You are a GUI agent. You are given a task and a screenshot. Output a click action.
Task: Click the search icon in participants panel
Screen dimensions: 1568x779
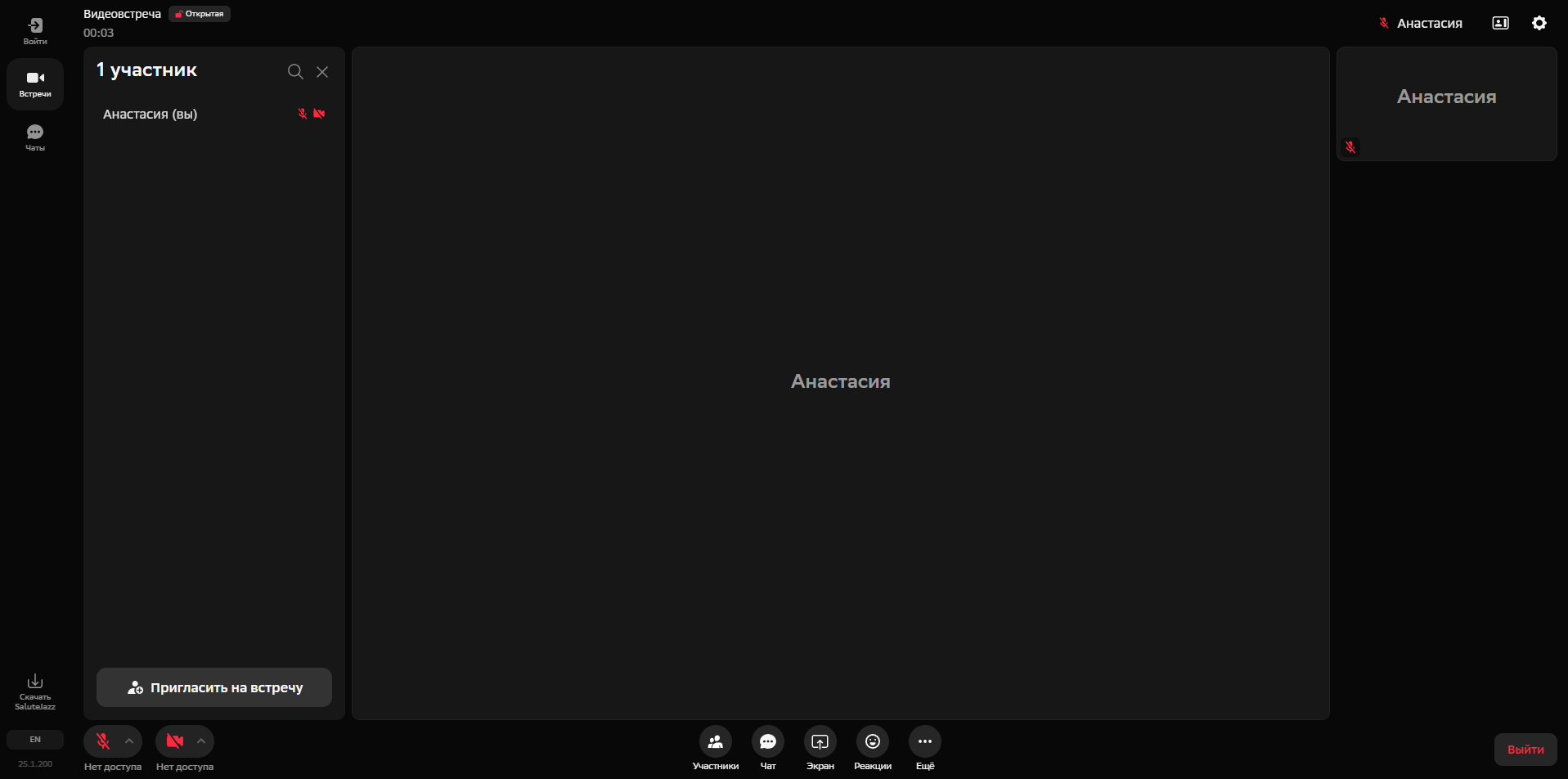coord(295,72)
